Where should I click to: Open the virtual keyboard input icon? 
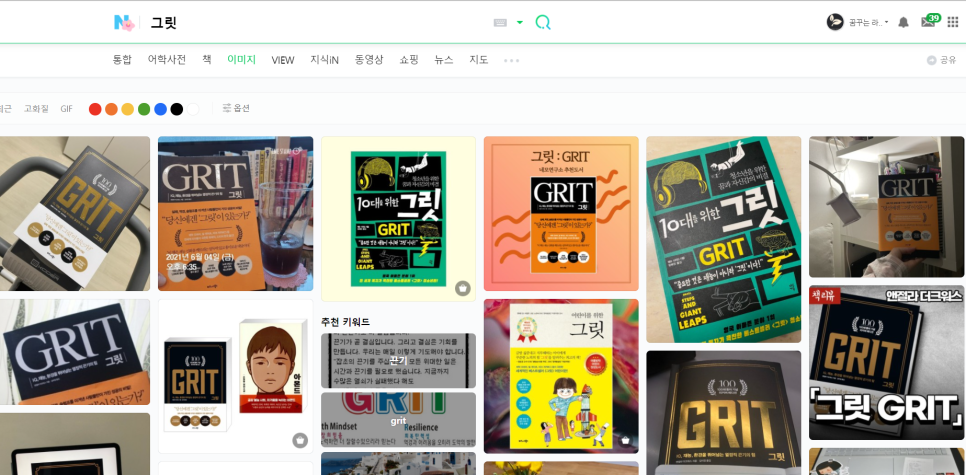pyautogui.click(x=500, y=23)
